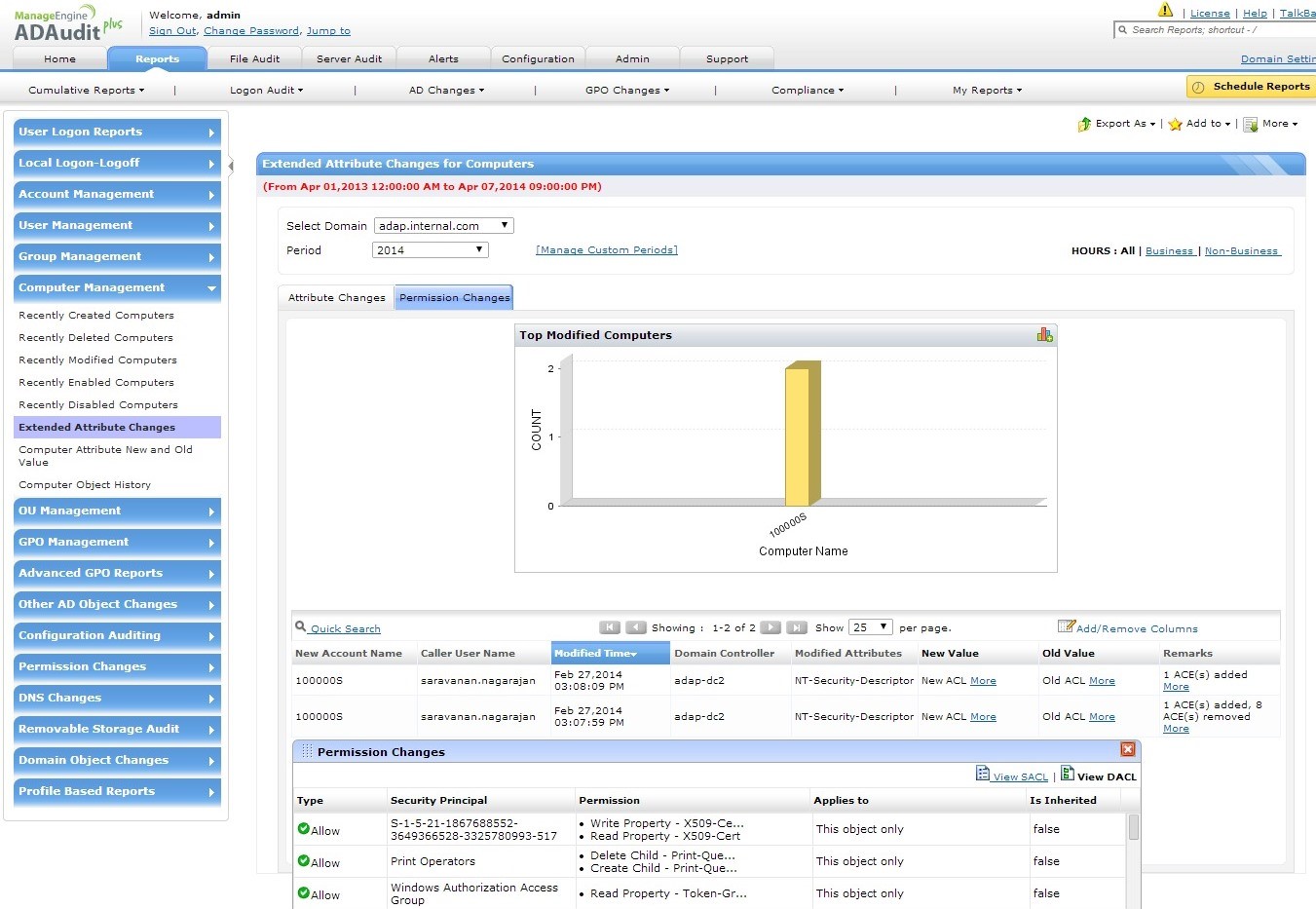The width and height of the screenshot is (1316, 909).
Task: Click the Schedule Reports button
Action: (x=1251, y=87)
